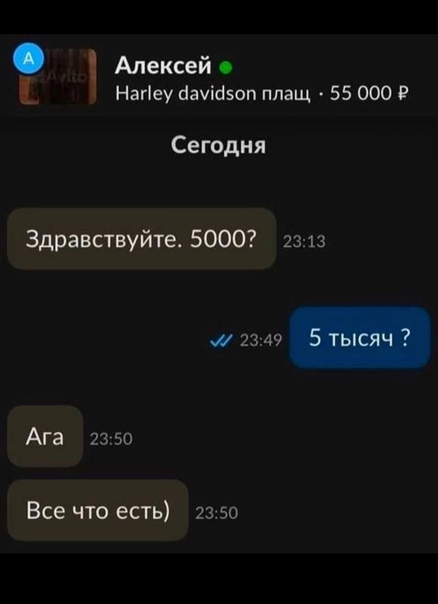Viewport: 438px width, 604px height.
Task: Tap the 23:49 sent timestamp
Action: tap(261, 340)
